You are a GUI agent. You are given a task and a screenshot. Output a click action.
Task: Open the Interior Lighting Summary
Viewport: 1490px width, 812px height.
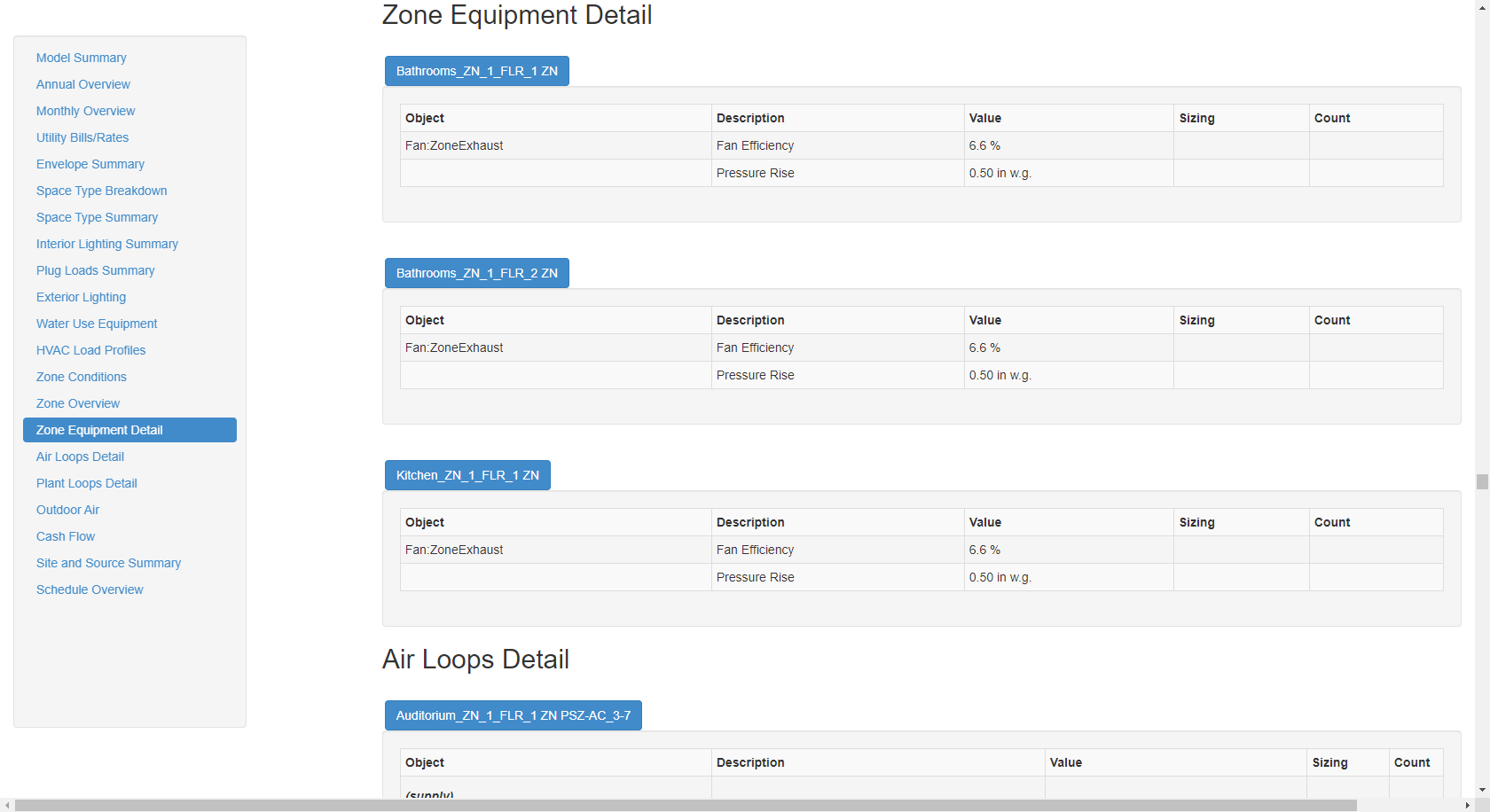click(106, 244)
